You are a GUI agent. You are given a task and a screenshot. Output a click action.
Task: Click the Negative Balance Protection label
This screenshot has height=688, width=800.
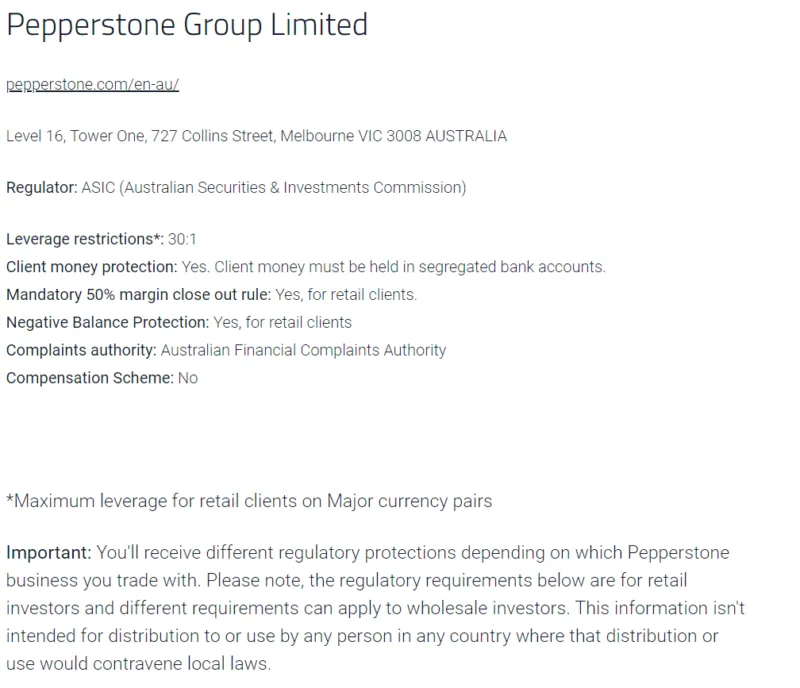[x=107, y=322]
